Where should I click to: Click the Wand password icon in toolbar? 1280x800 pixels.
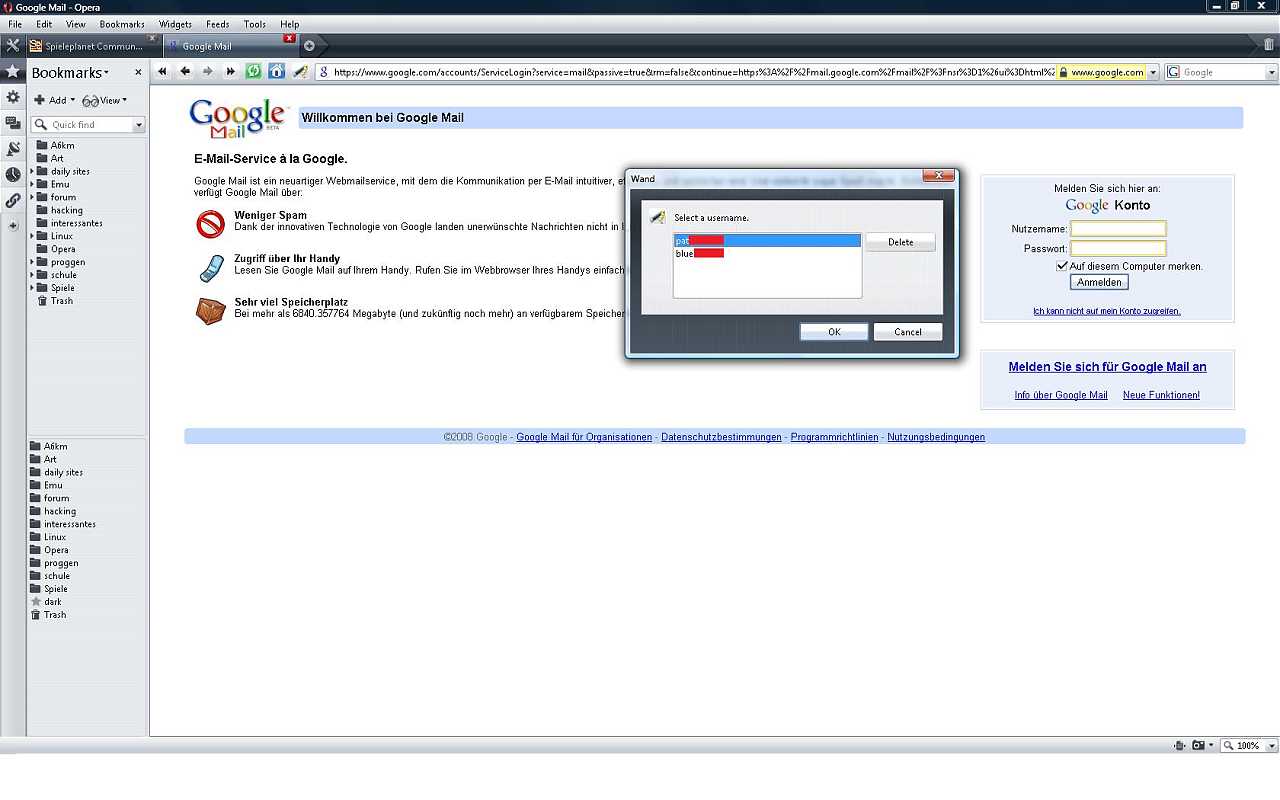[300, 72]
